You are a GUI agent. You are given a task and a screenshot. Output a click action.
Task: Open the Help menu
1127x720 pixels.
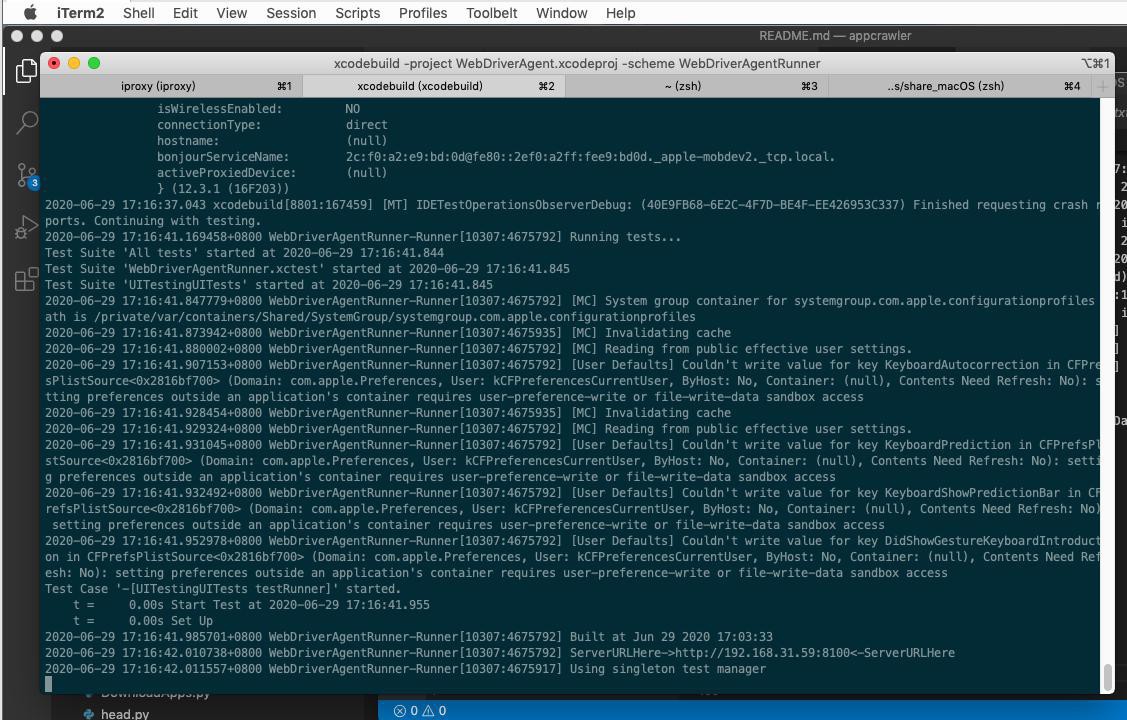tap(620, 13)
